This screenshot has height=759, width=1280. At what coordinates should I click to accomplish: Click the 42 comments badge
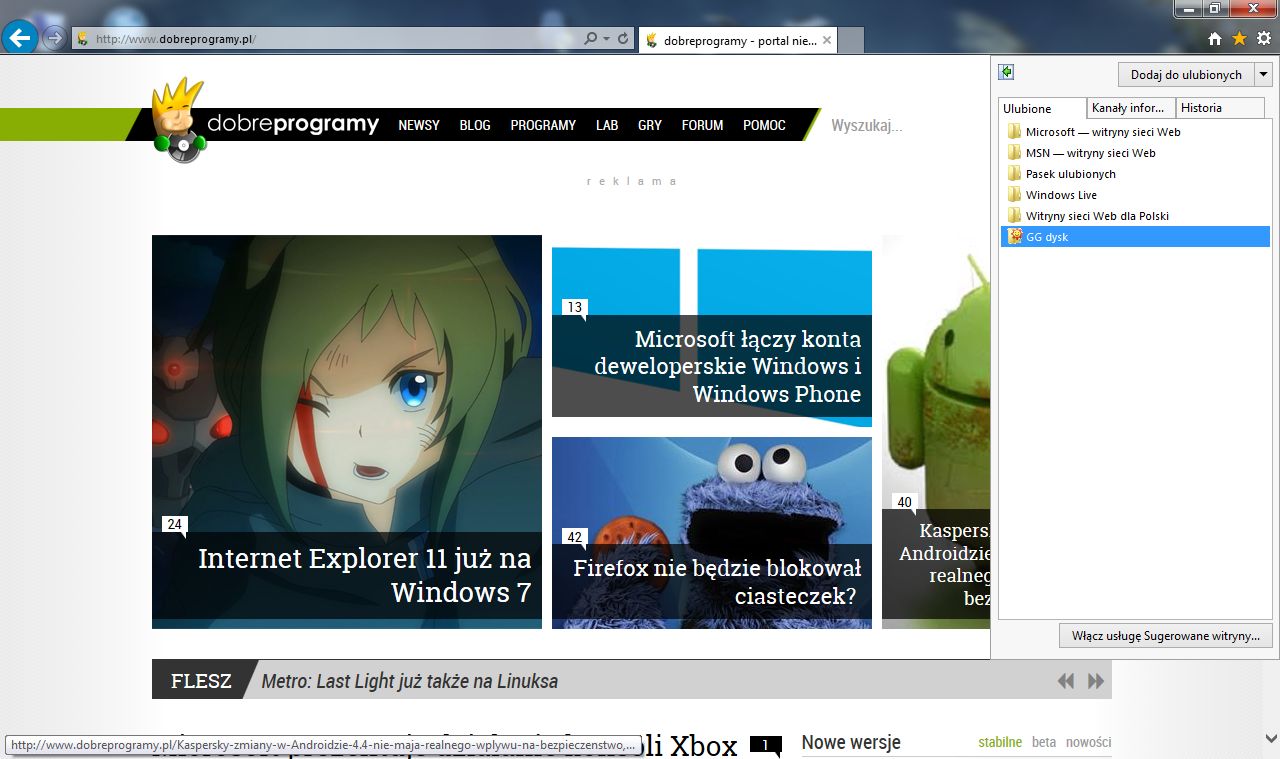point(575,537)
